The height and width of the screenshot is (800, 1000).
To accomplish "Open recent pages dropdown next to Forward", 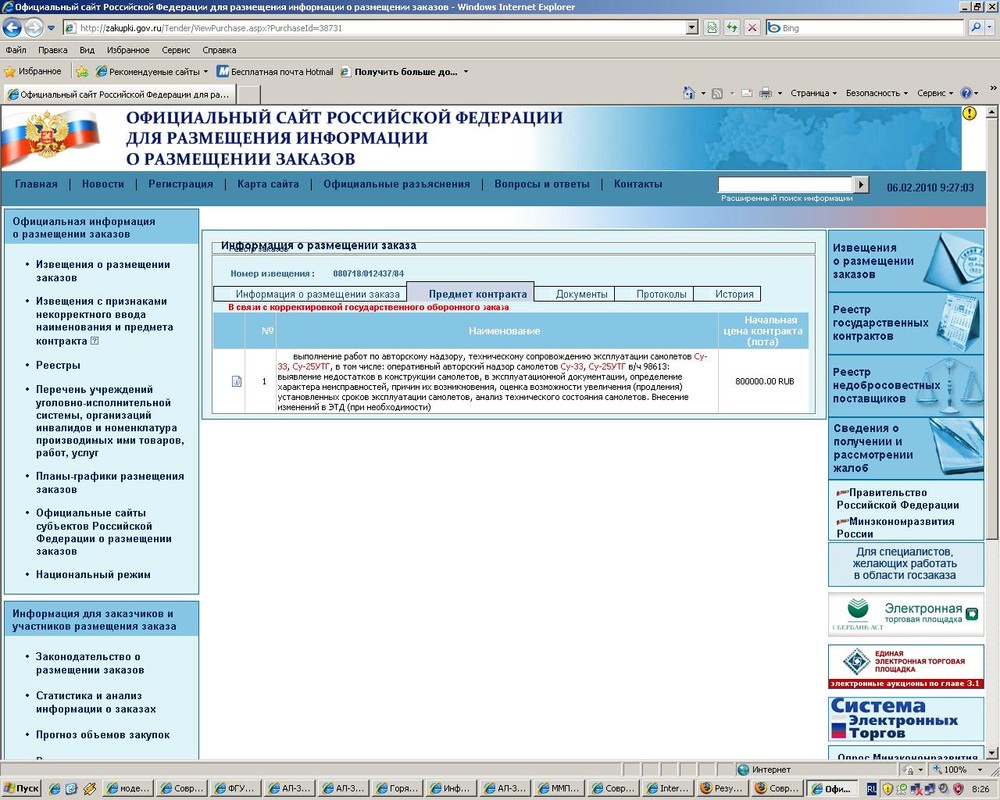I will tap(51, 27).
